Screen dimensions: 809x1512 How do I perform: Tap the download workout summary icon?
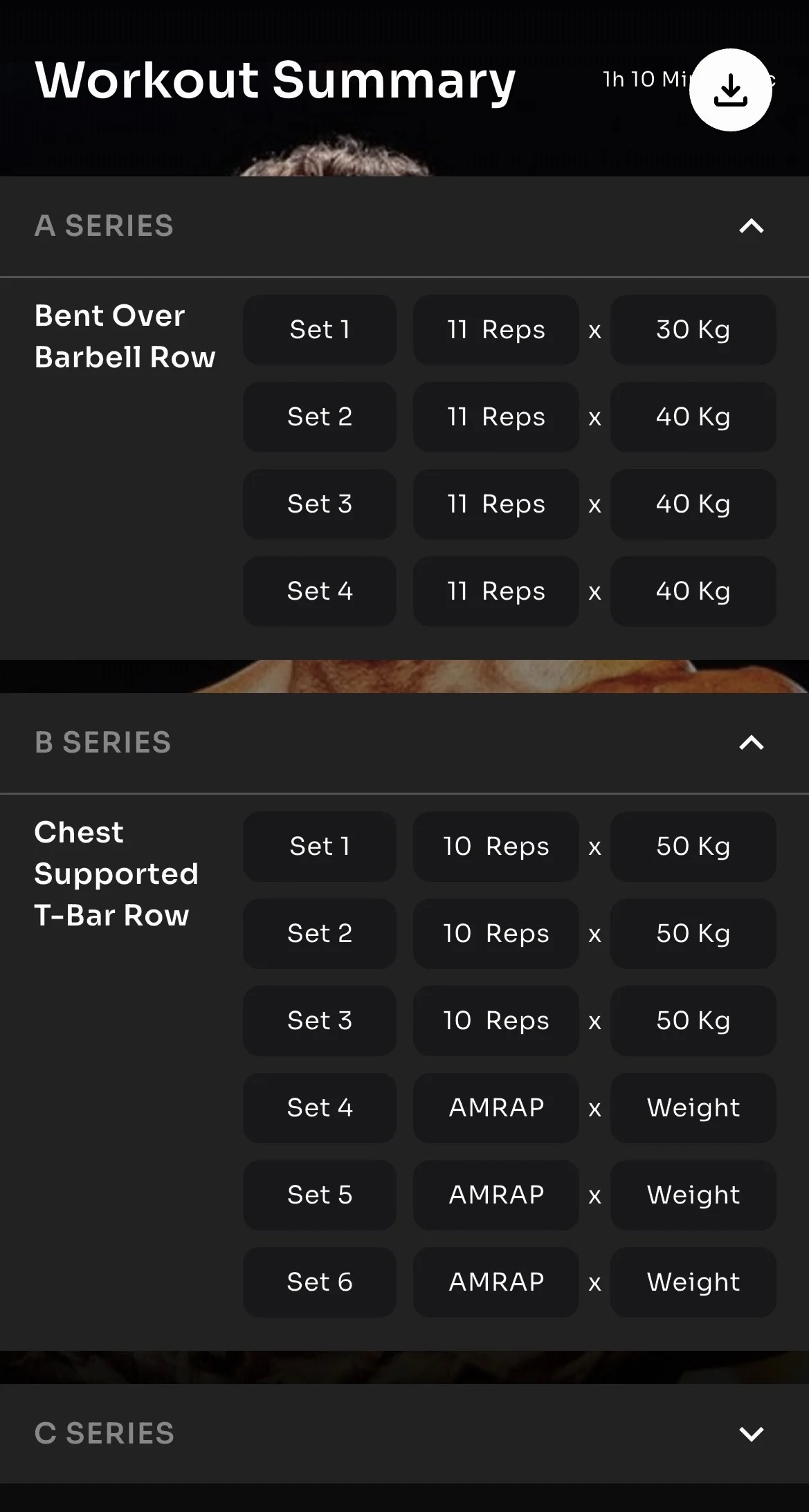coord(730,90)
